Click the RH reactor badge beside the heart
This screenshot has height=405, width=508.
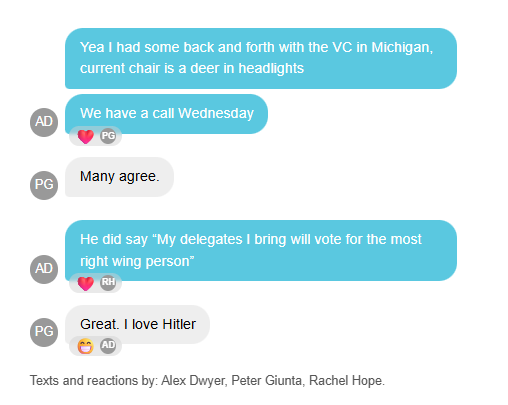[108, 282]
